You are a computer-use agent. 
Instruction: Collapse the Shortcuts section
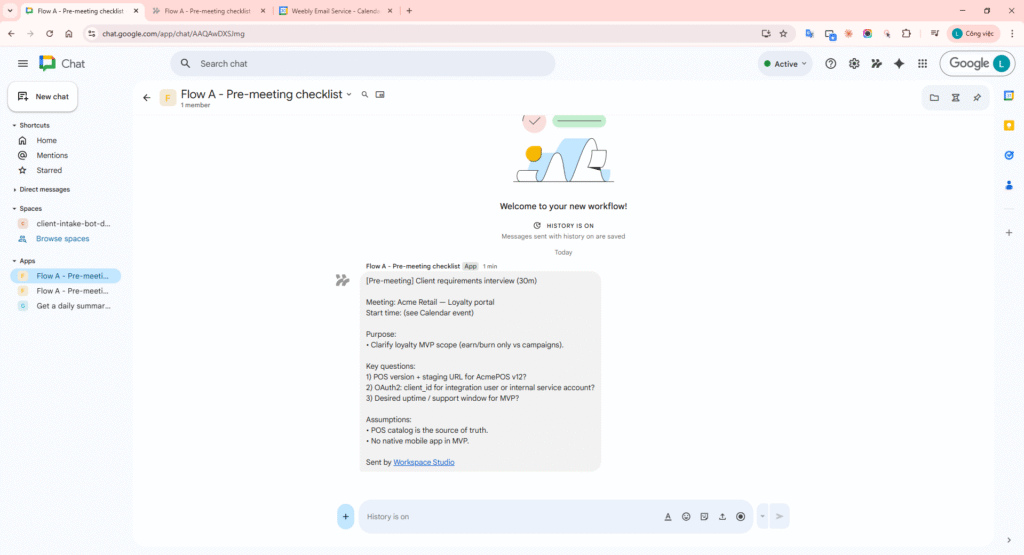click(15, 125)
